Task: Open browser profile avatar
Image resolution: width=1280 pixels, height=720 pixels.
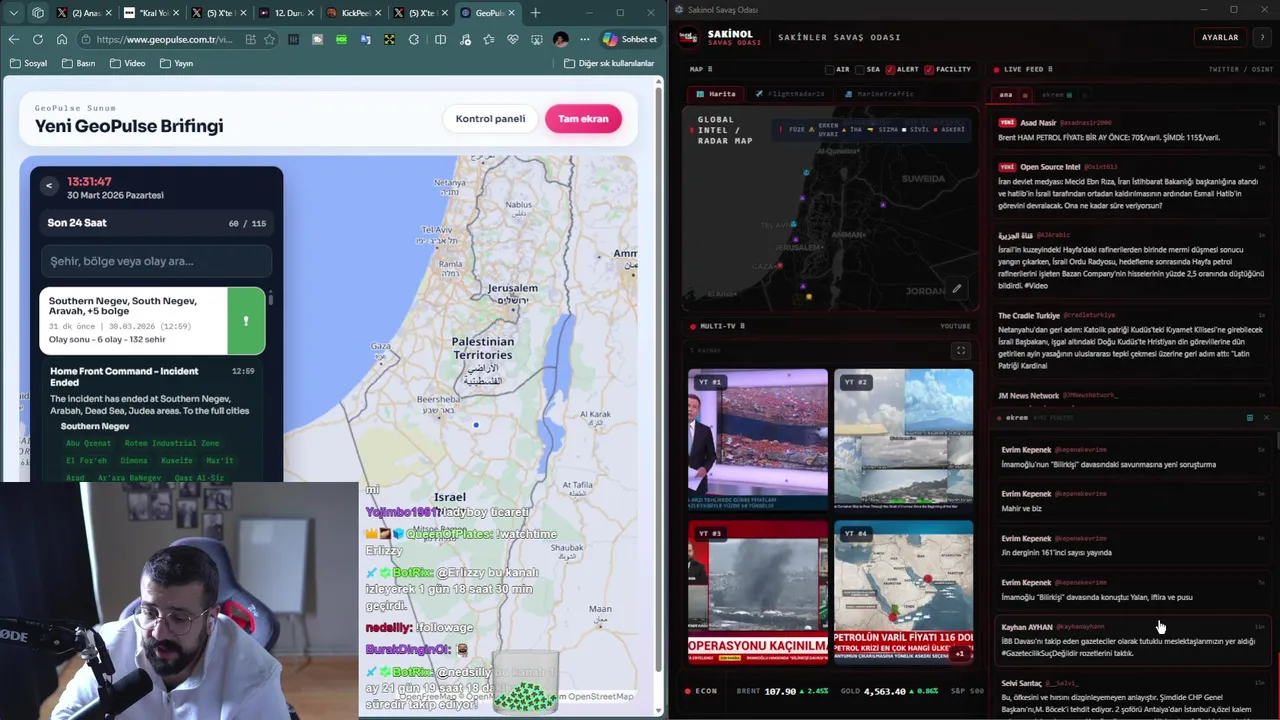Action: pos(560,39)
